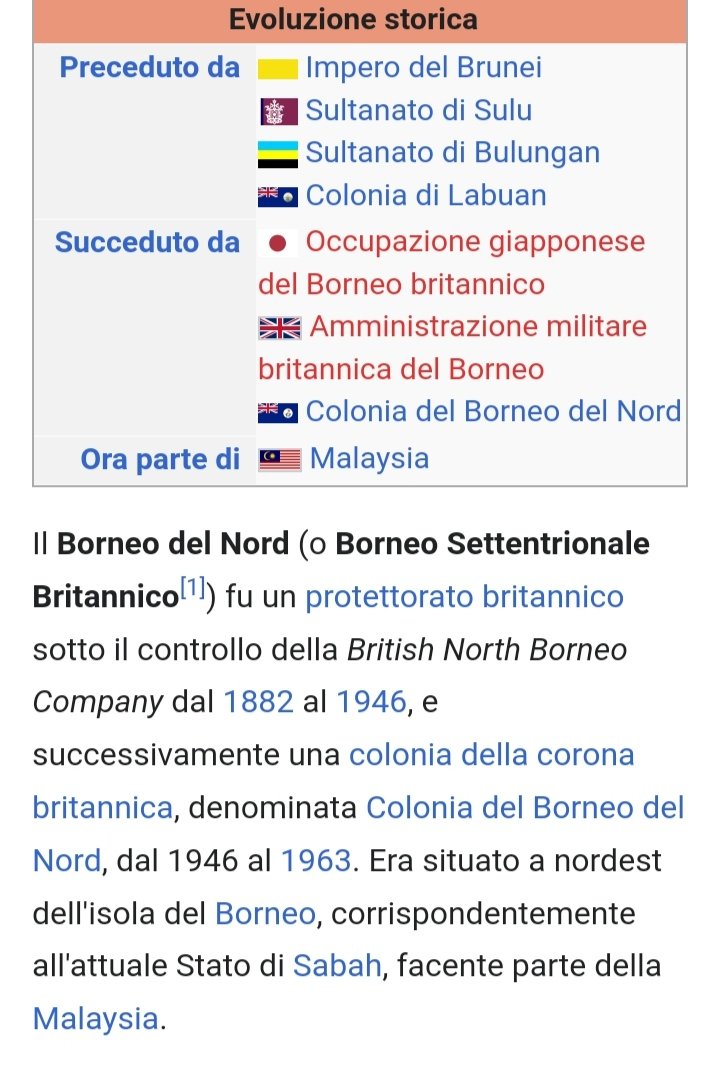Tap the yellow Impero del Brunei flag
Viewport: 720px width, 1068px height.
pyautogui.click(x=278, y=69)
